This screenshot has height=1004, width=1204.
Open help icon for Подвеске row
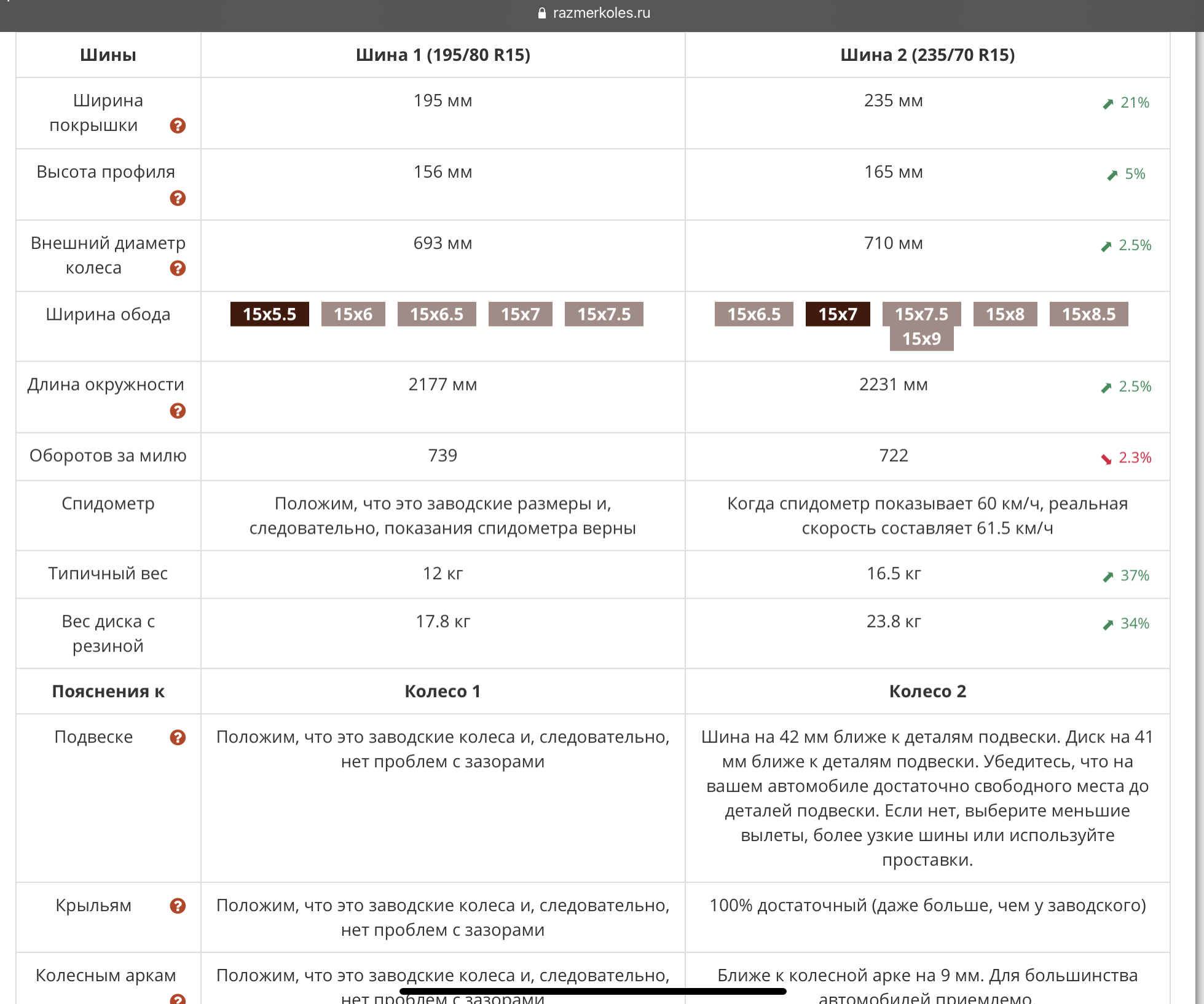[178, 738]
